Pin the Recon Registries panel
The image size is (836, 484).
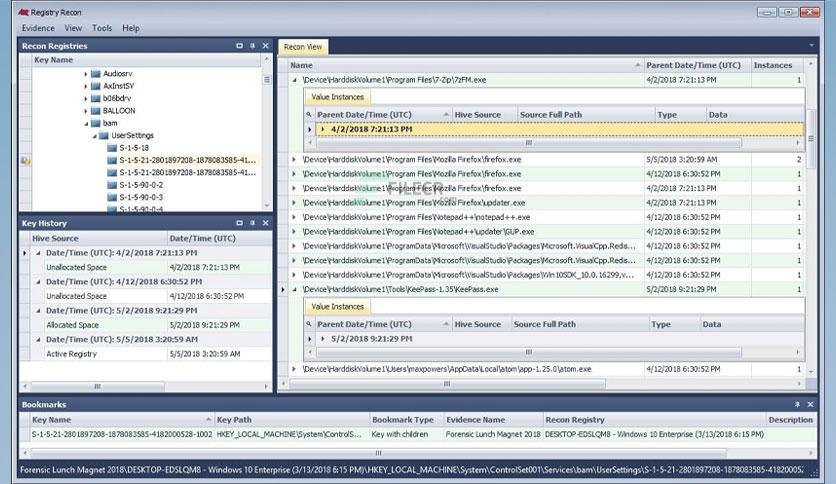tap(253, 46)
